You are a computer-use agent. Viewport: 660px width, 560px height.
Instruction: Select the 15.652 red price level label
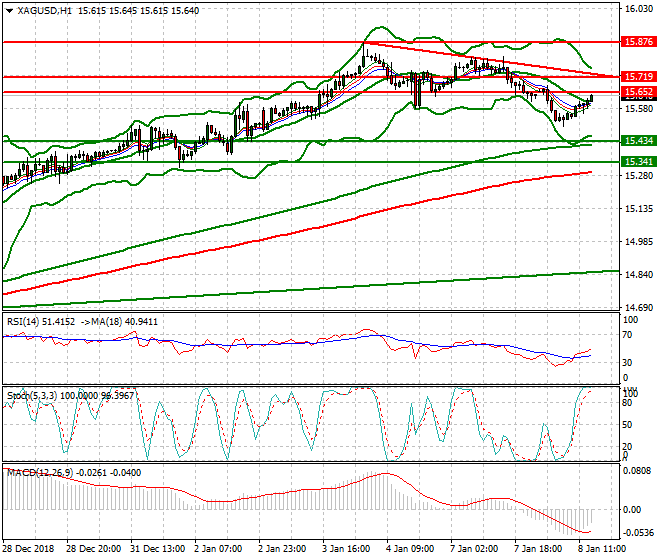639,92
